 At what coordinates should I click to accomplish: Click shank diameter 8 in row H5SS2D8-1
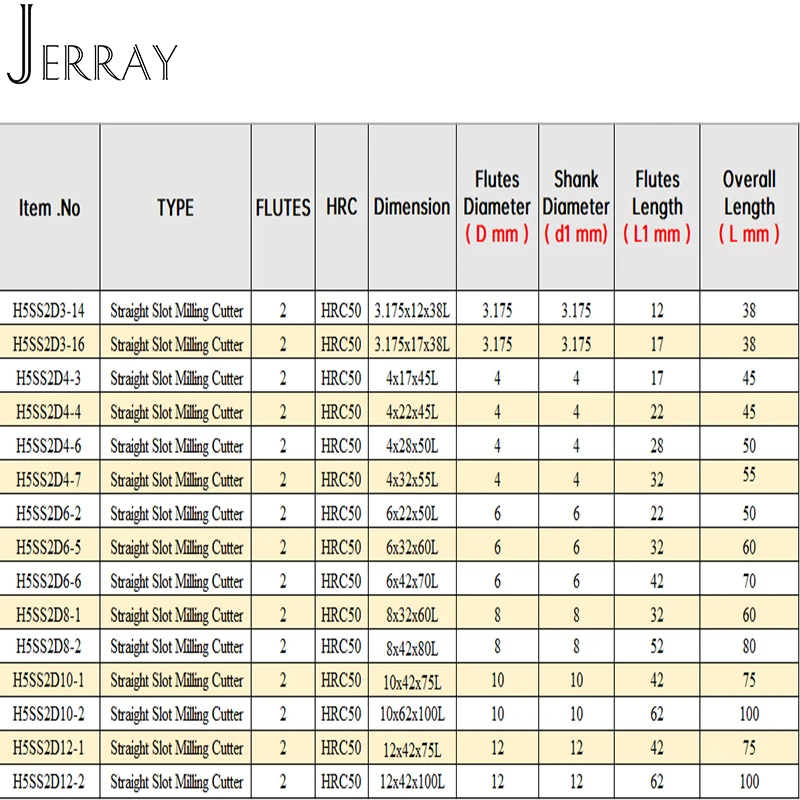[577, 615]
